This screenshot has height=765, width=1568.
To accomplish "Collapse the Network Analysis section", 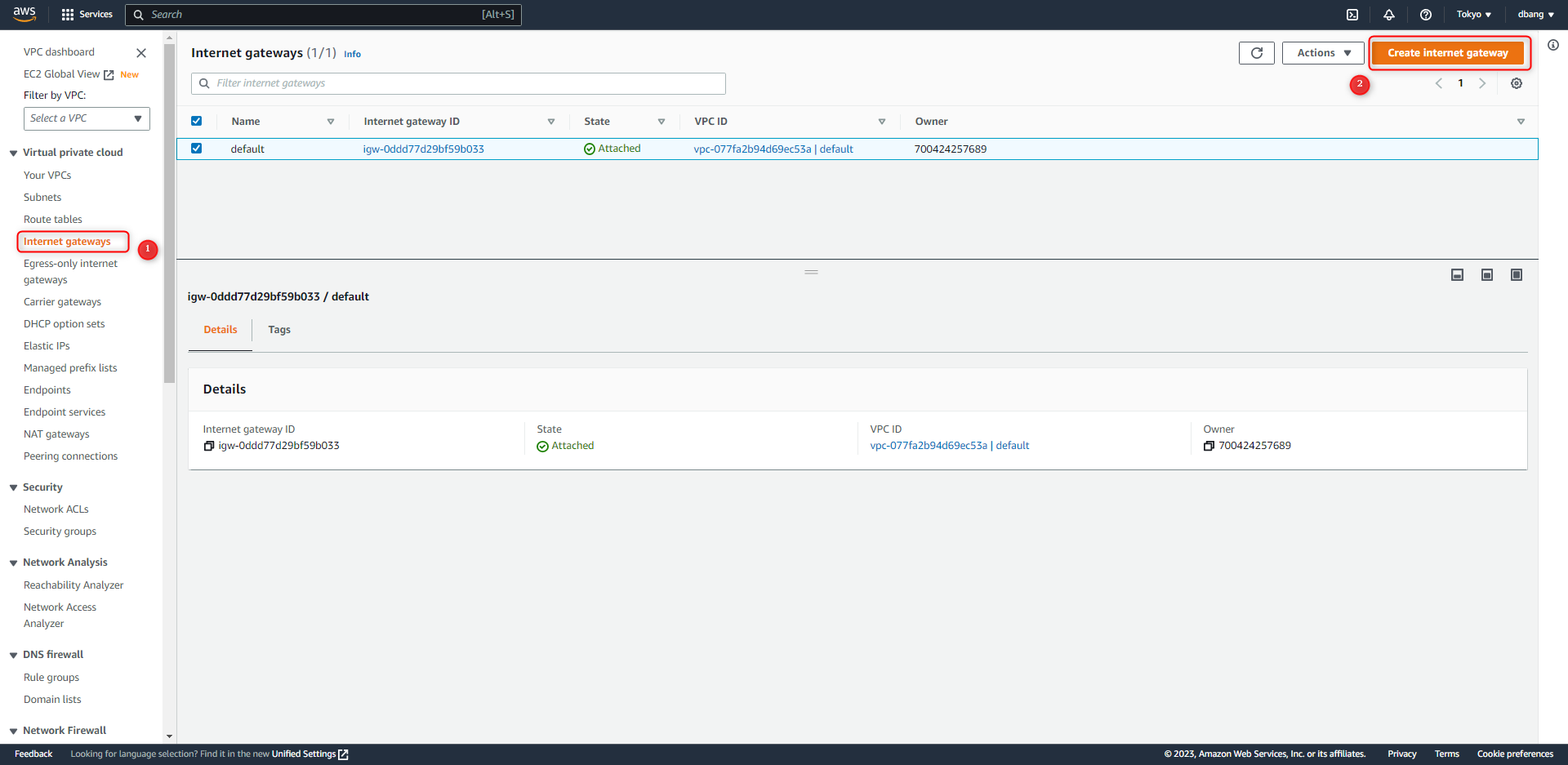I will pyautogui.click(x=13, y=563).
